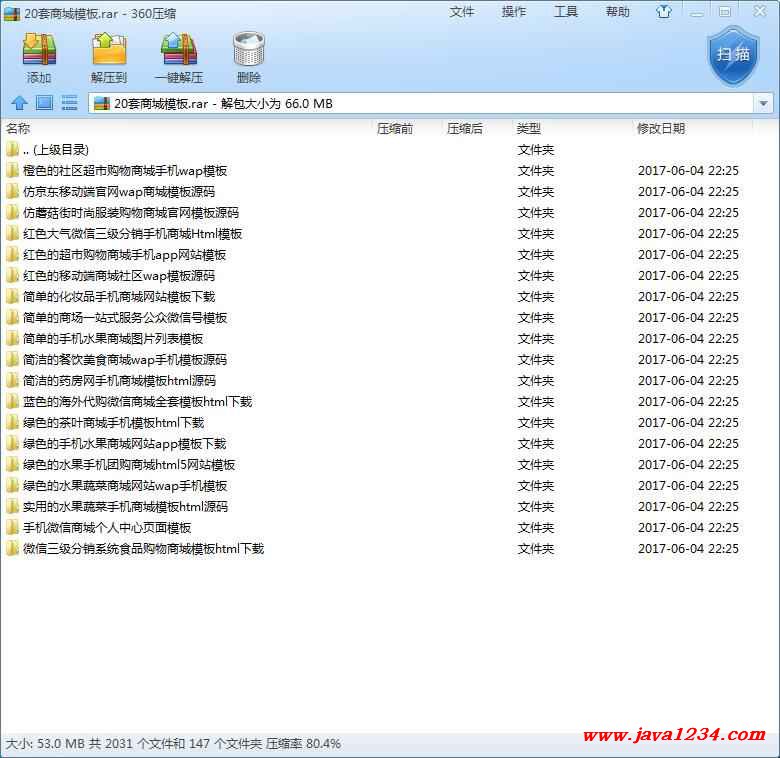Click folder icon of 蓝色的海外代购微信商城全套模板html下载
This screenshot has width=780, height=758.
12,402
